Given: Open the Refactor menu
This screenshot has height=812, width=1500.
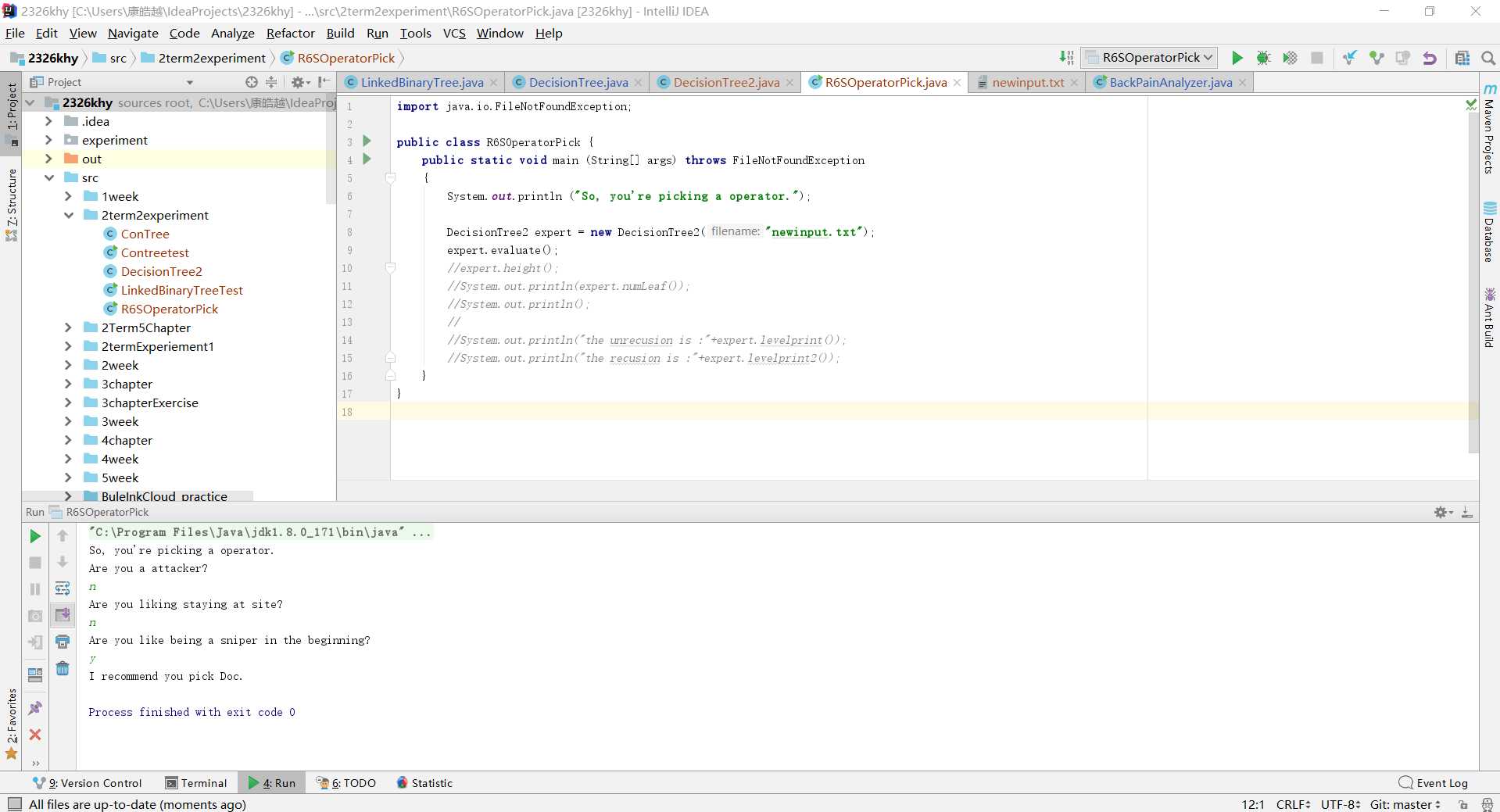Looking at the screenshot, I should pyautogui.click(x=290, y=33).
